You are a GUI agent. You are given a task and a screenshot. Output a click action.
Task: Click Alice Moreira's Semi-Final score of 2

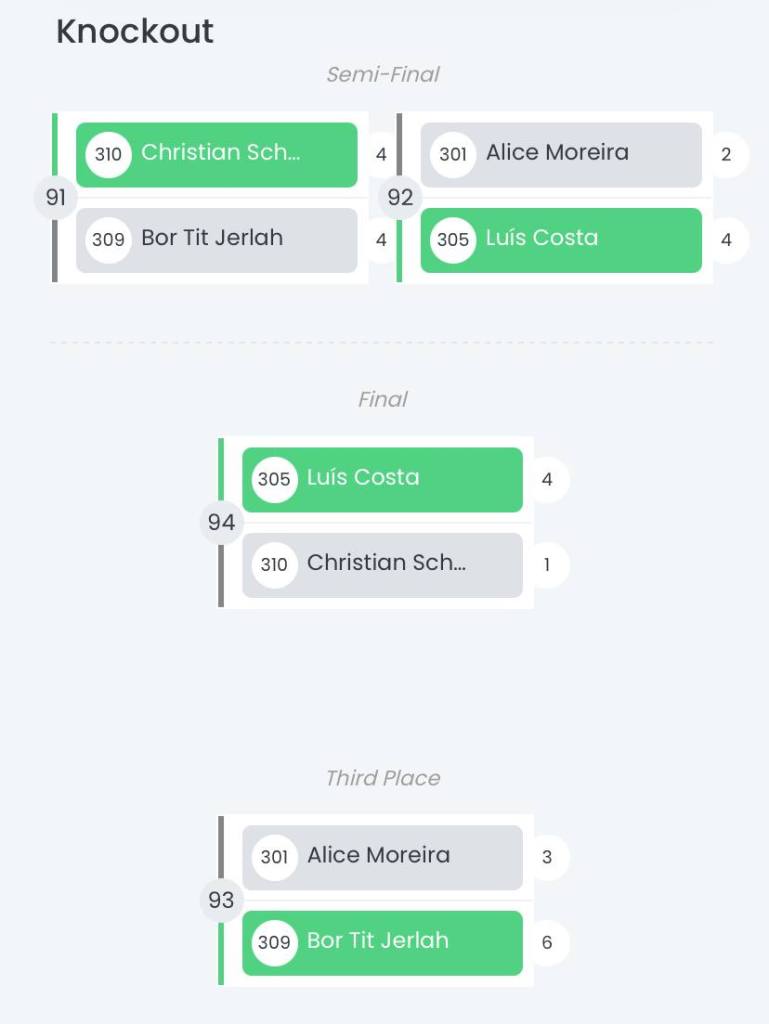point(726,155)
